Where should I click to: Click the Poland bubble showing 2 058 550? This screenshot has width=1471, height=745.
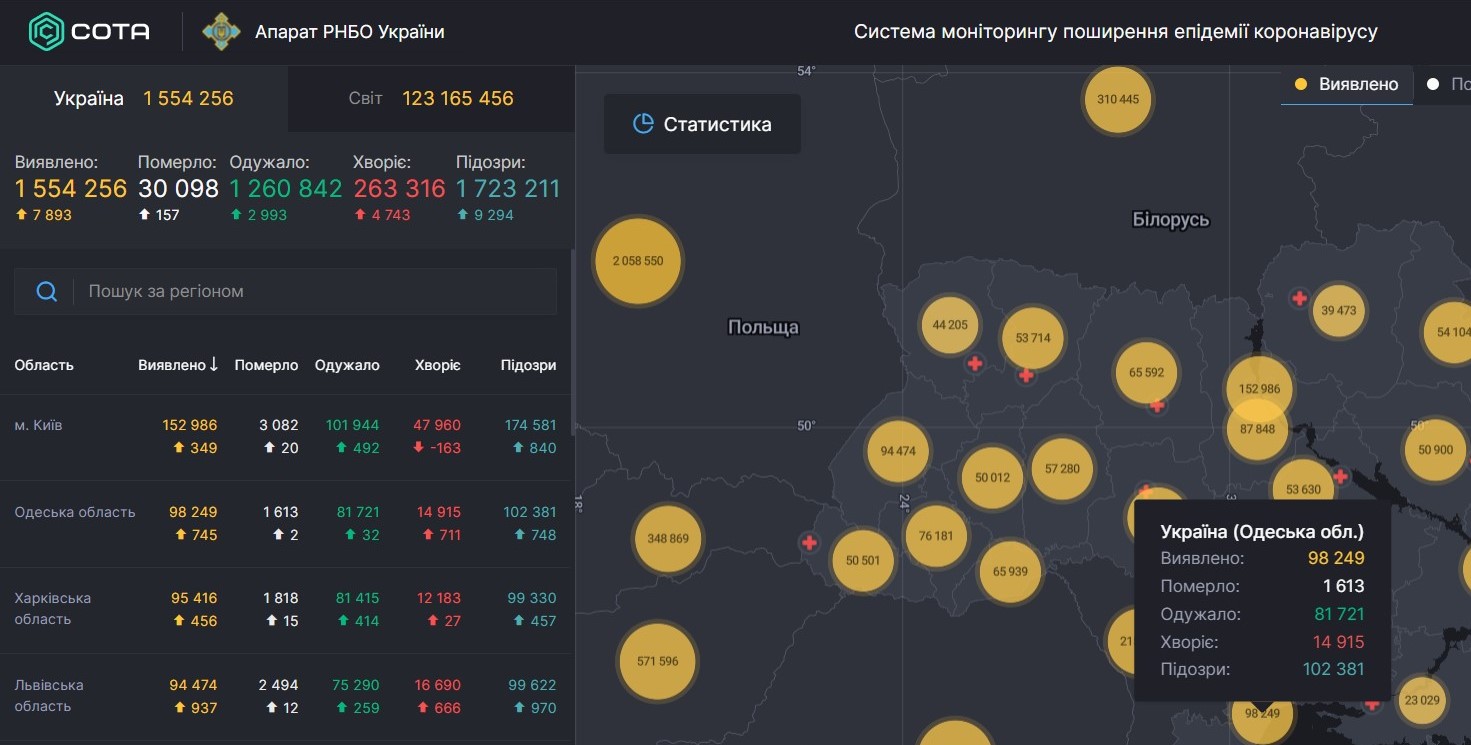(x=638, y=261)
